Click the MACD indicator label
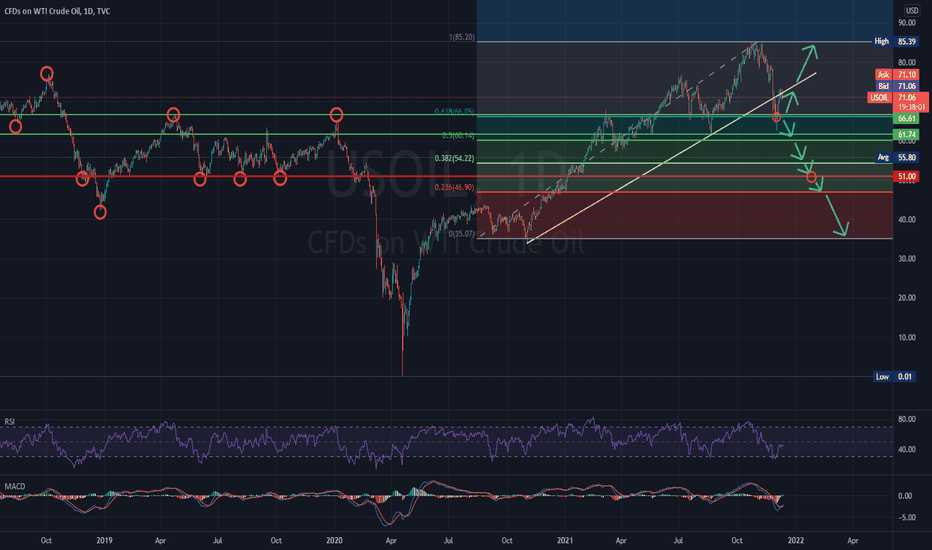 [15, 486]
